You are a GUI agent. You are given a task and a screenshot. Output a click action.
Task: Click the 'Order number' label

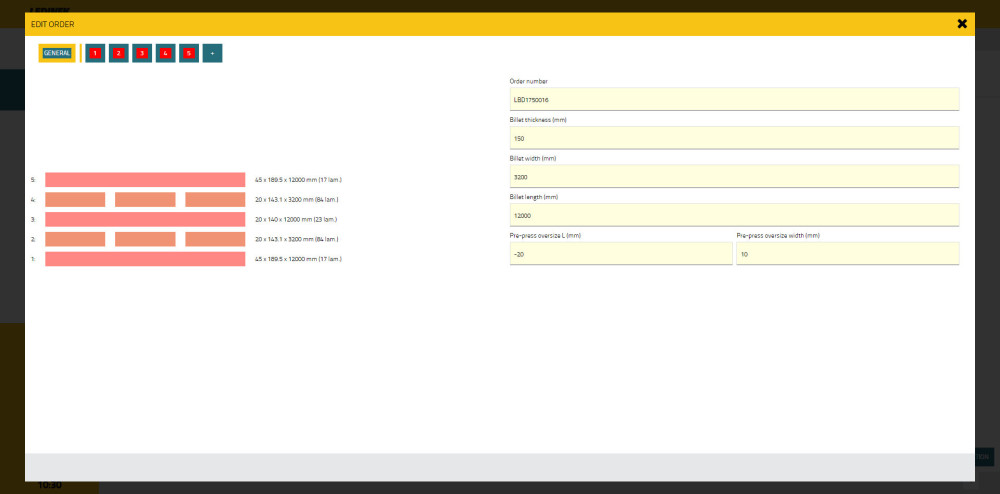click(x=528, y=81)
